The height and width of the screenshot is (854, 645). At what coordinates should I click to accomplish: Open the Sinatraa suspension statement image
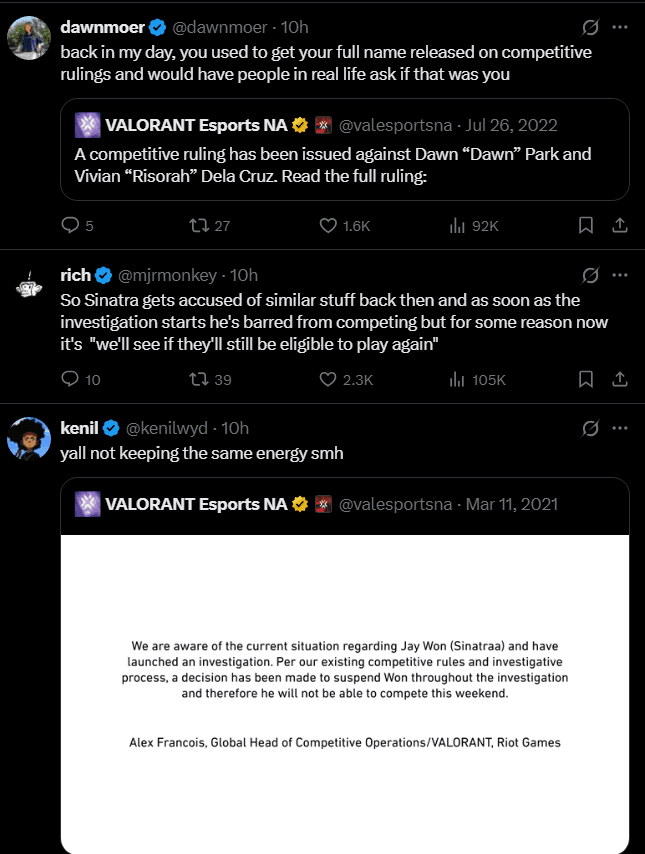[345, 690]
